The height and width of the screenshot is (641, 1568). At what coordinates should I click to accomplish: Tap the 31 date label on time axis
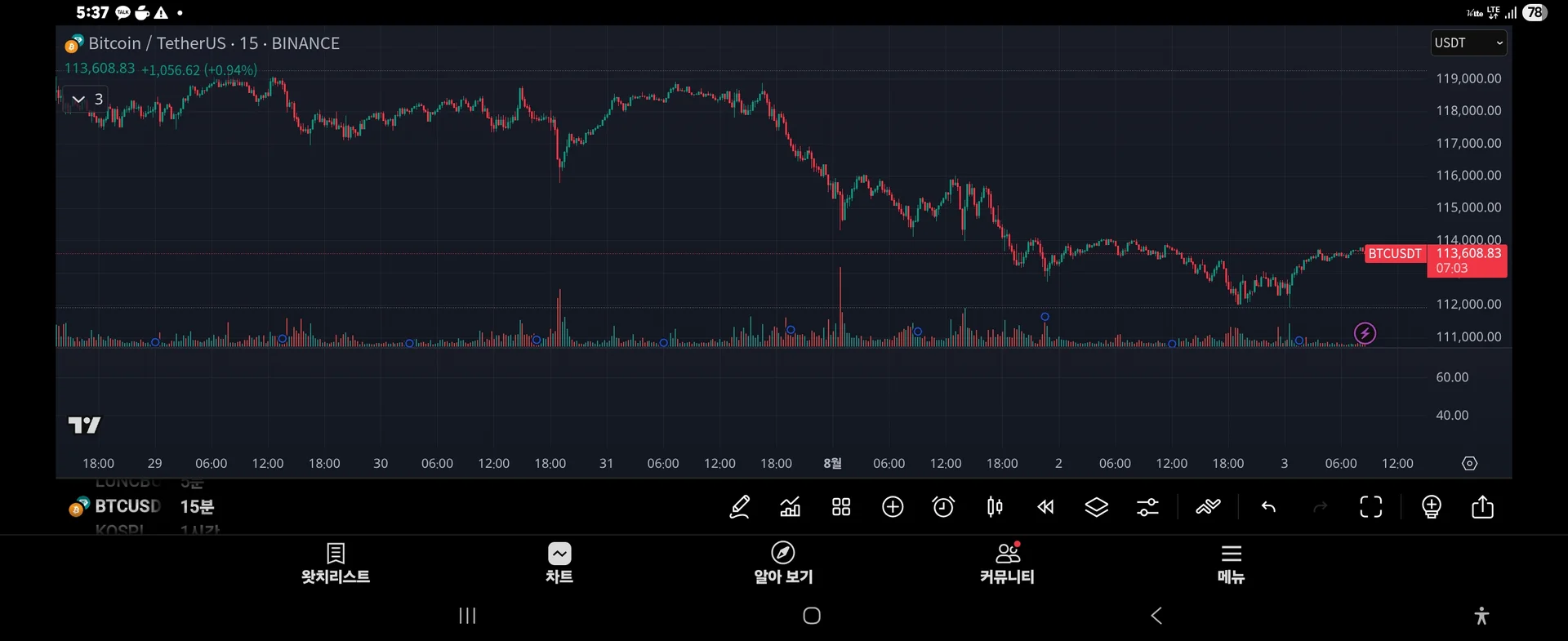606,463
